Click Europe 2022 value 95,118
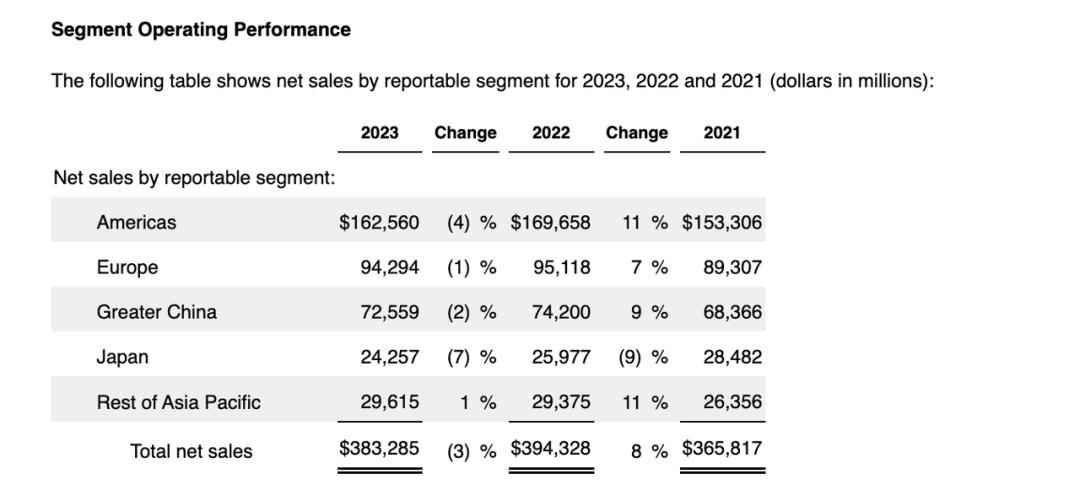Viewport: 1080px width, 501px height. point(561,267)
